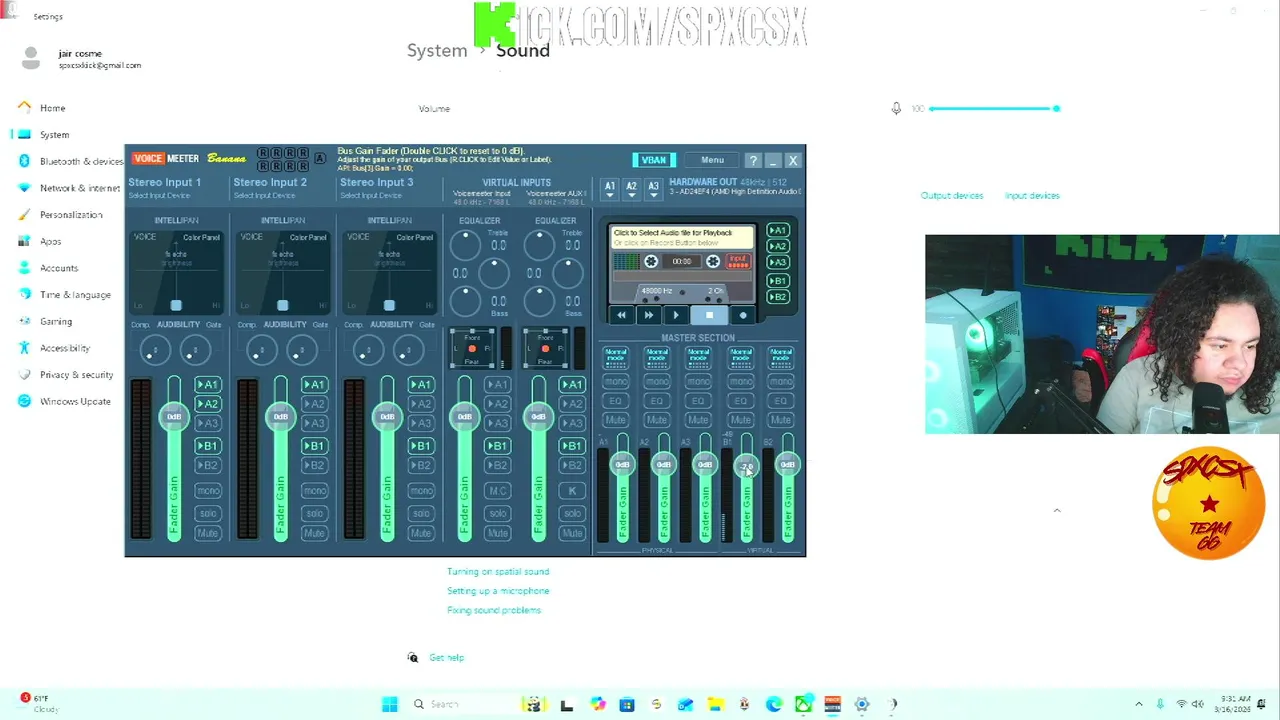Click the cassette red input button

tap(738, 261)
